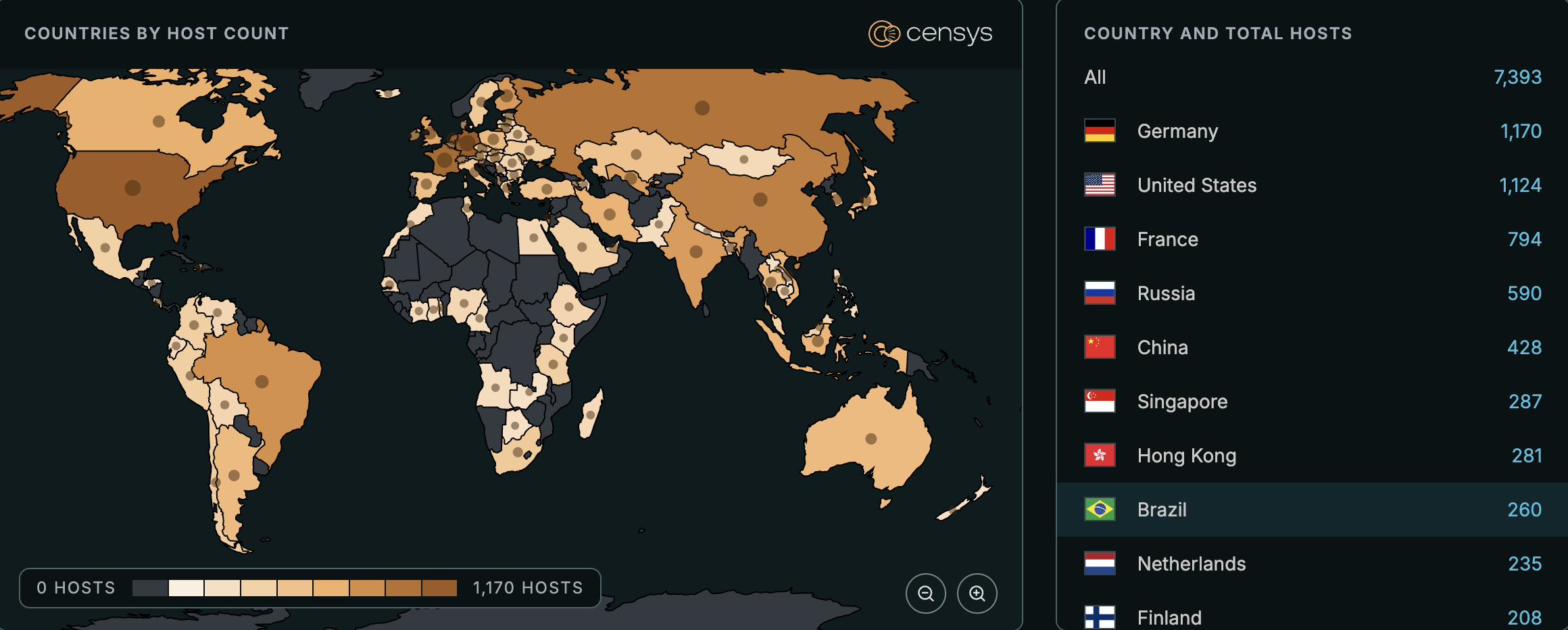Click the Germany flag icon
This screenshot has height=630, width=1568.
pos(1100,130)
